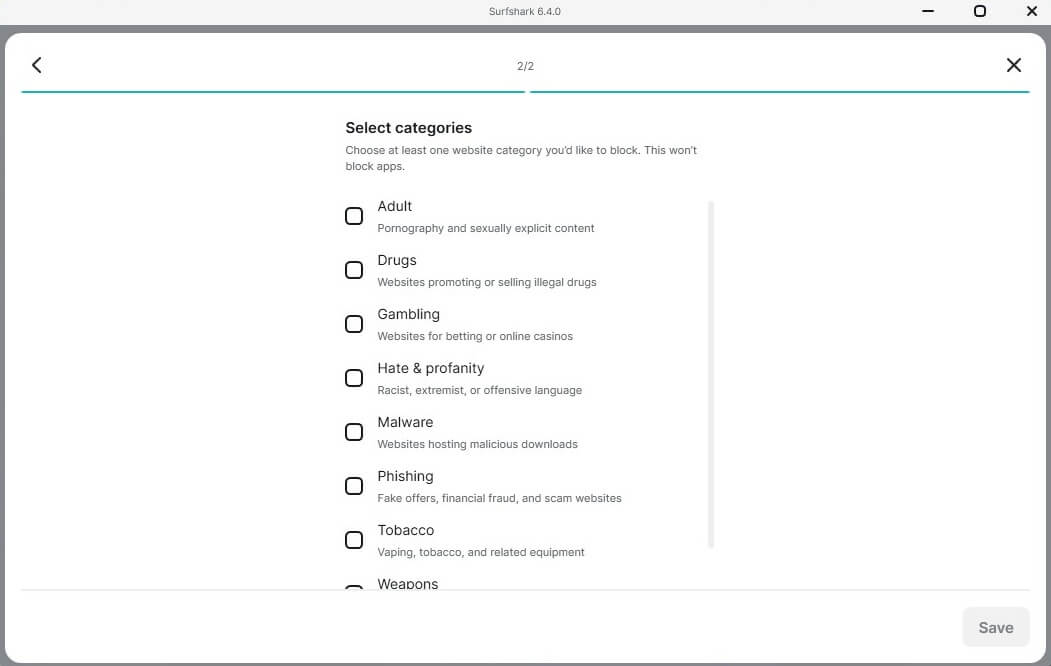
Task: Check the Hate & profanity category
Action: coord(354,377)
